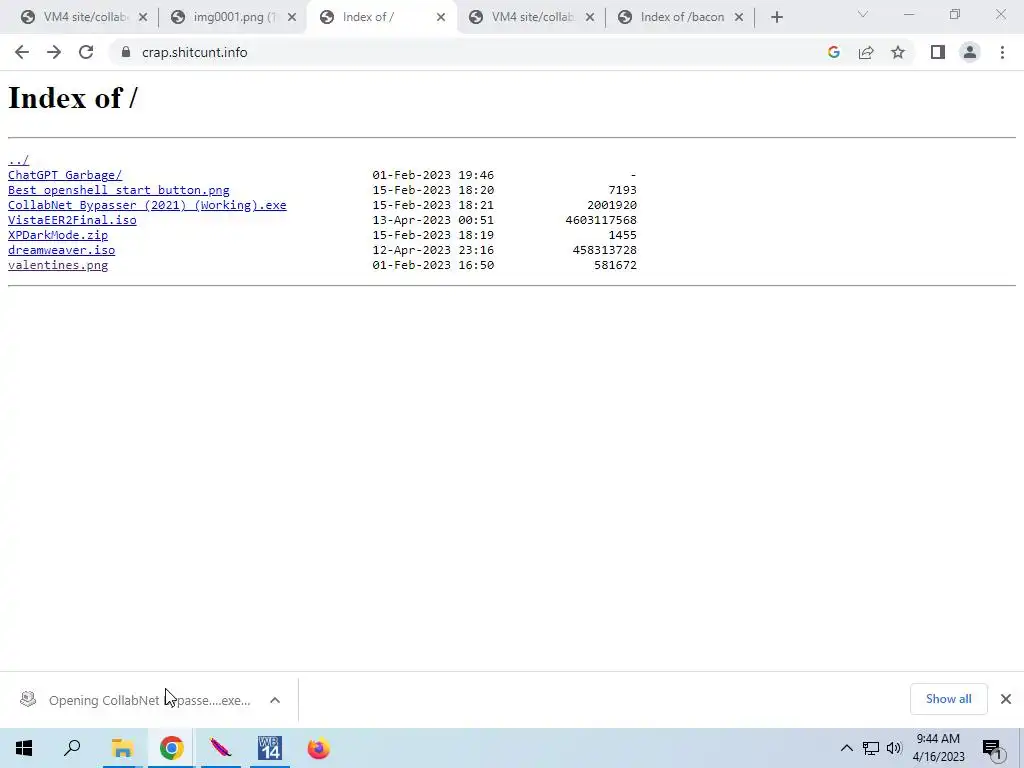
Task: Open network status tray icon
Action: (871, 748)
